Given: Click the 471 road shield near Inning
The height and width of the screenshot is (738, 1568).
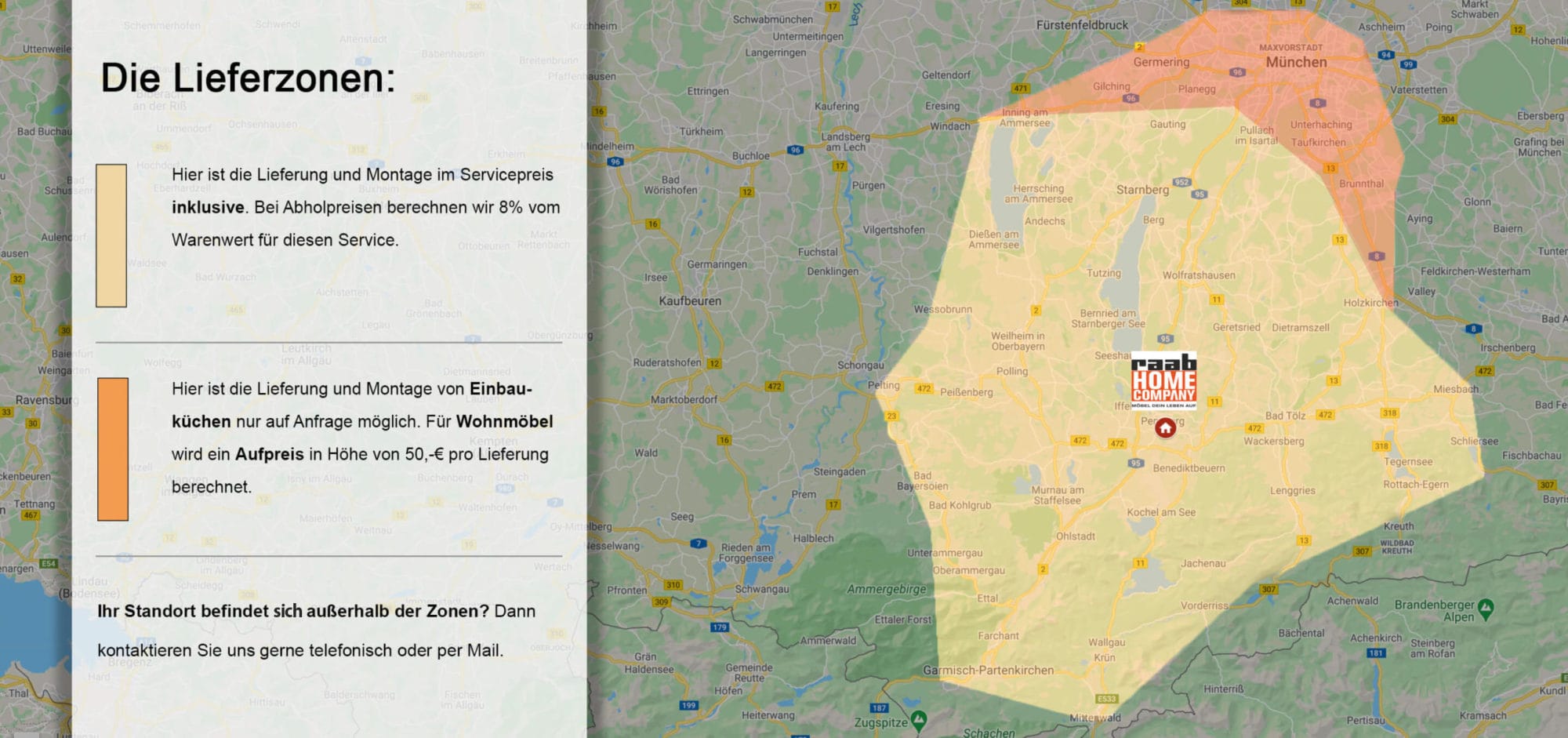Looking at the screenshot, I should point(1020,89).
